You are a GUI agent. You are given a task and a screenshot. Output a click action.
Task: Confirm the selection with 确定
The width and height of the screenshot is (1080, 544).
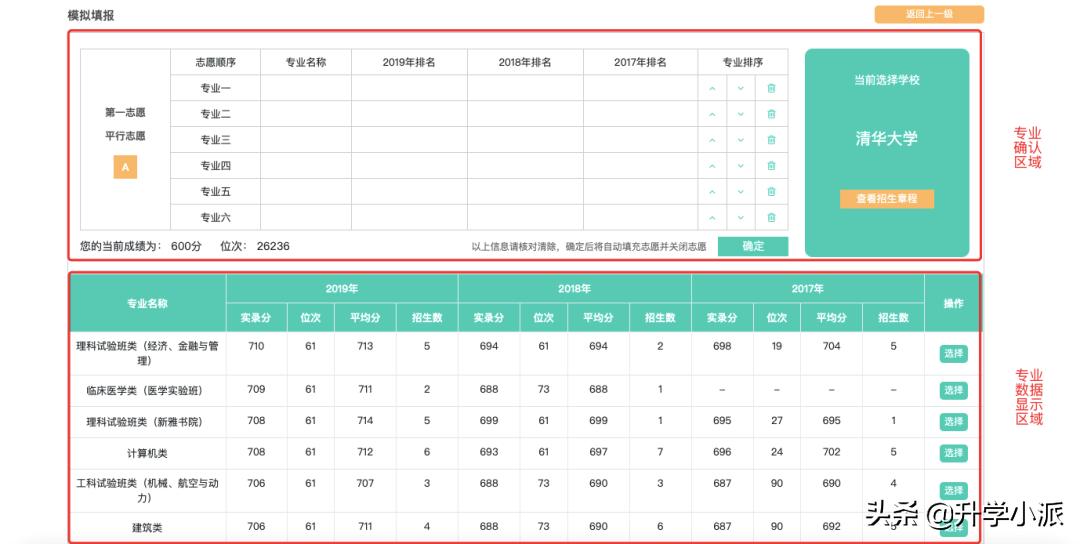pos(753,246)
